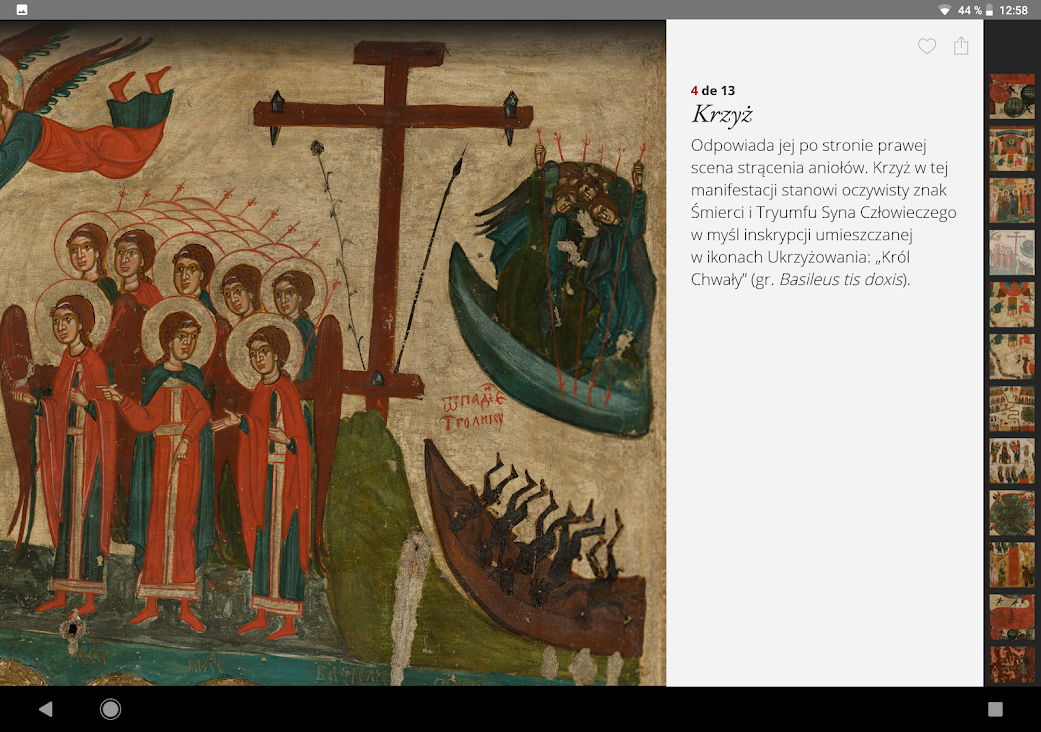Select the highlighted fourth thumbnail showing the cross
Image resolution: width=1041 pixels, height=732 pixels.
coord(1012,252)
